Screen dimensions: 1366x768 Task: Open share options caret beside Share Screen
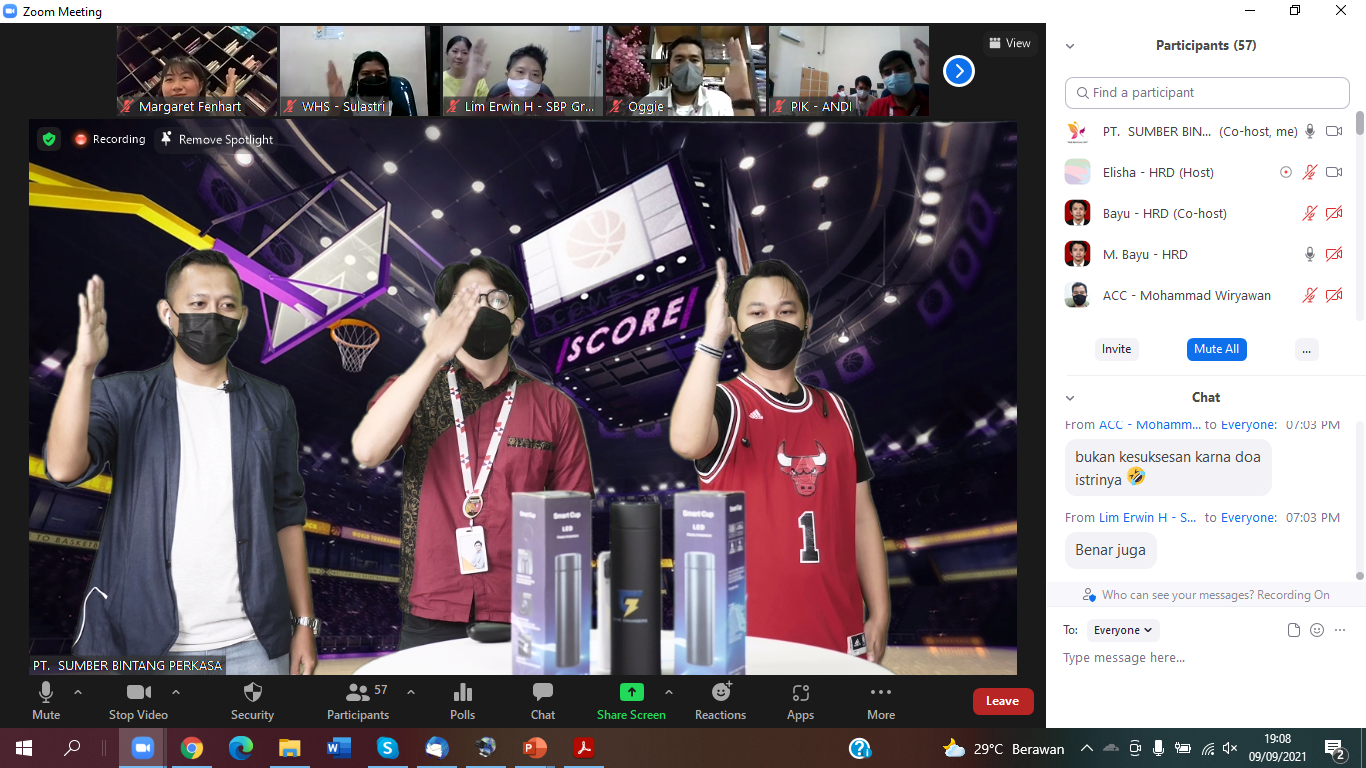pos(669,692)
